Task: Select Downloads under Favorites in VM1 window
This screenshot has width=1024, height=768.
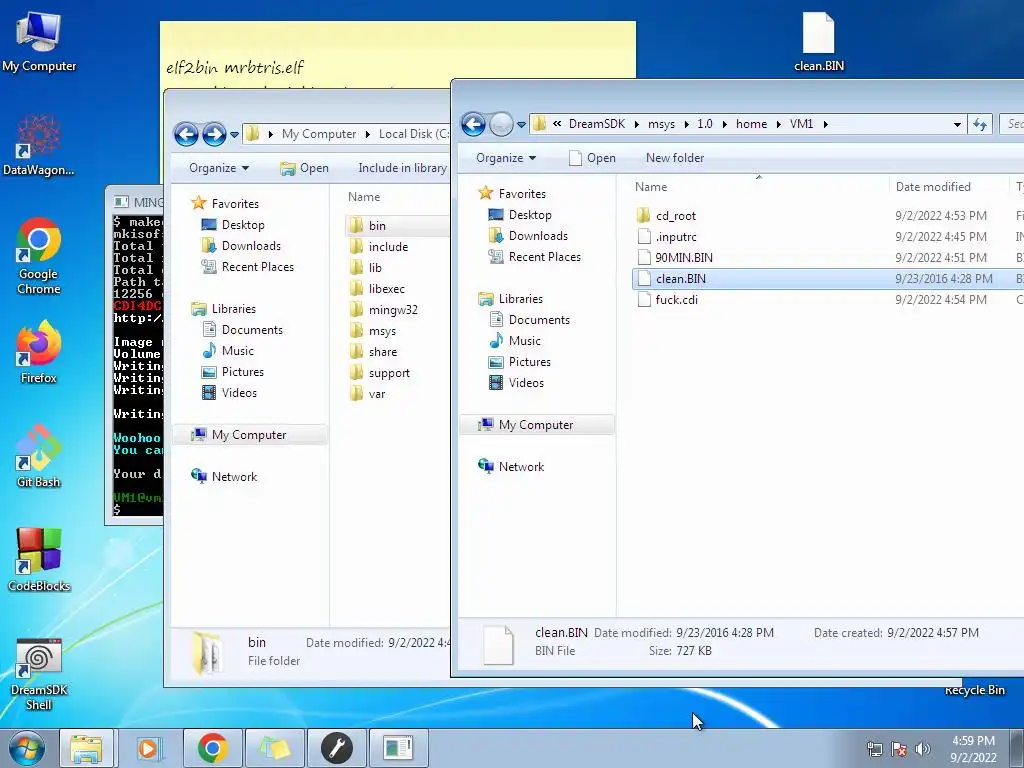Action: [x=538, y=236]
